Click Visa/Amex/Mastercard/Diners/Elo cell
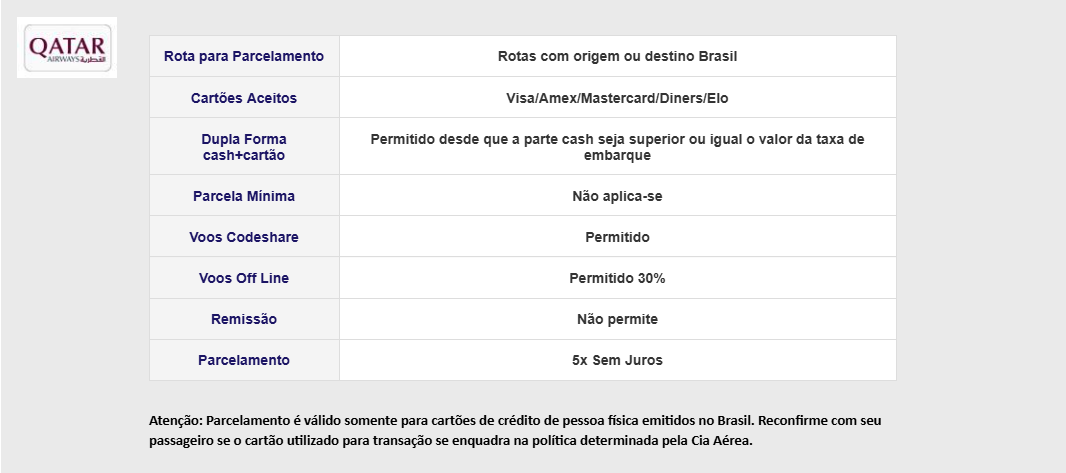 click(x=617, y=98)
